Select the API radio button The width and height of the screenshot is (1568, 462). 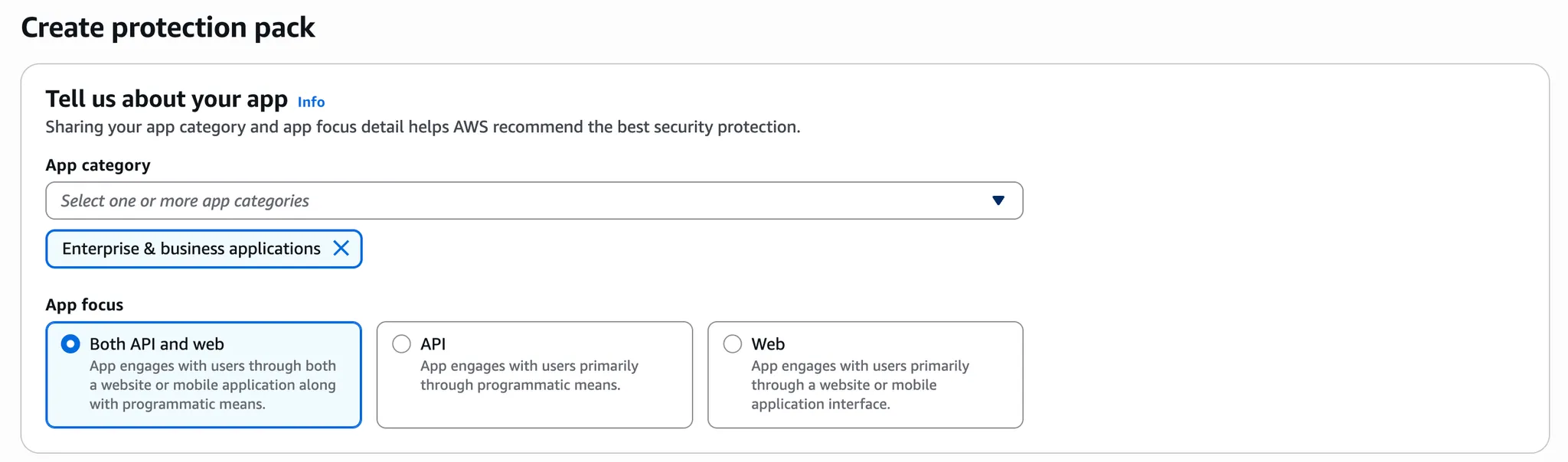pyautogui.click(x=401, y=344)
